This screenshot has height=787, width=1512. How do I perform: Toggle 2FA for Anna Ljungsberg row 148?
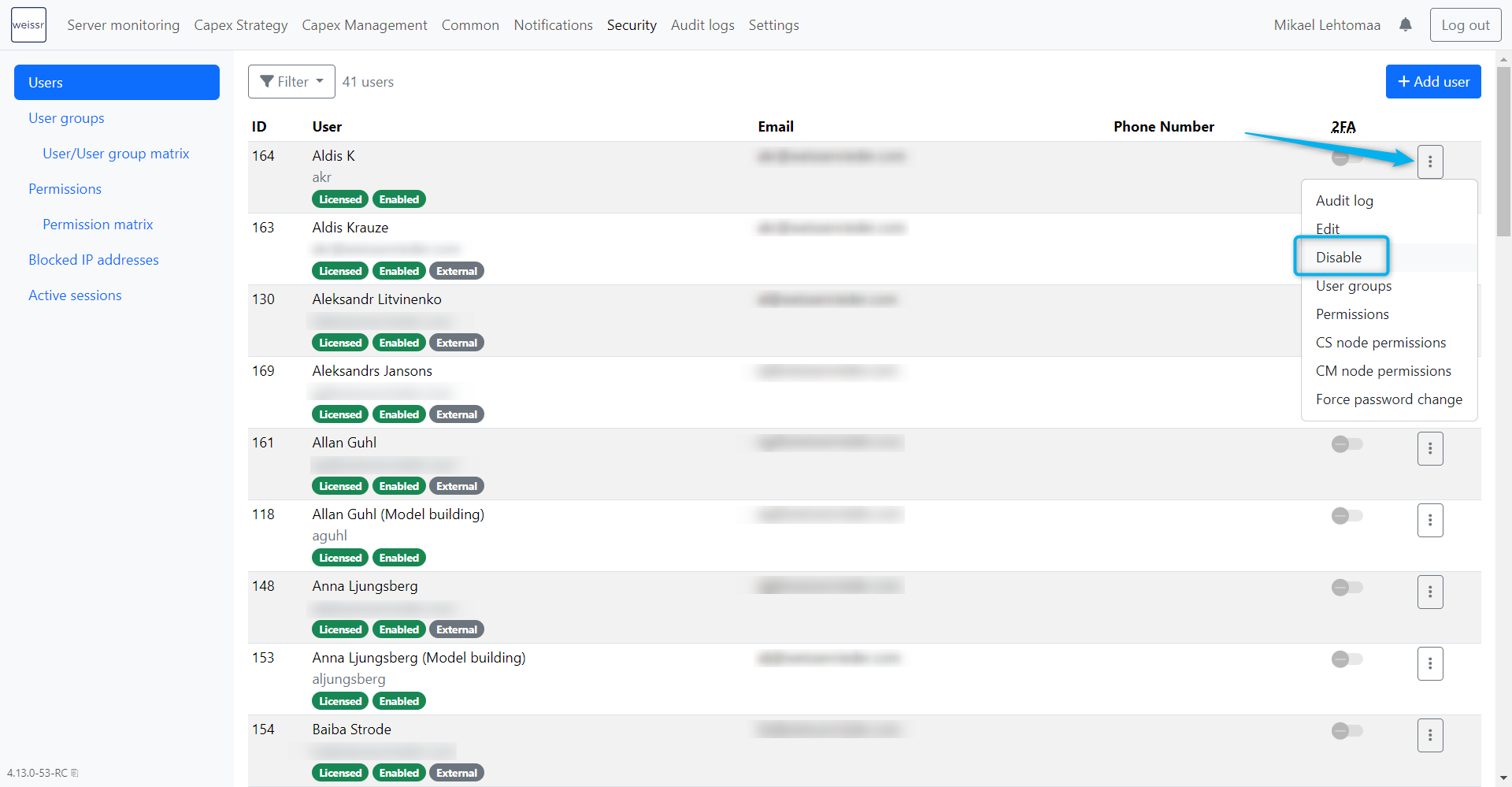pyautogui.click(x=1347, y=588)
